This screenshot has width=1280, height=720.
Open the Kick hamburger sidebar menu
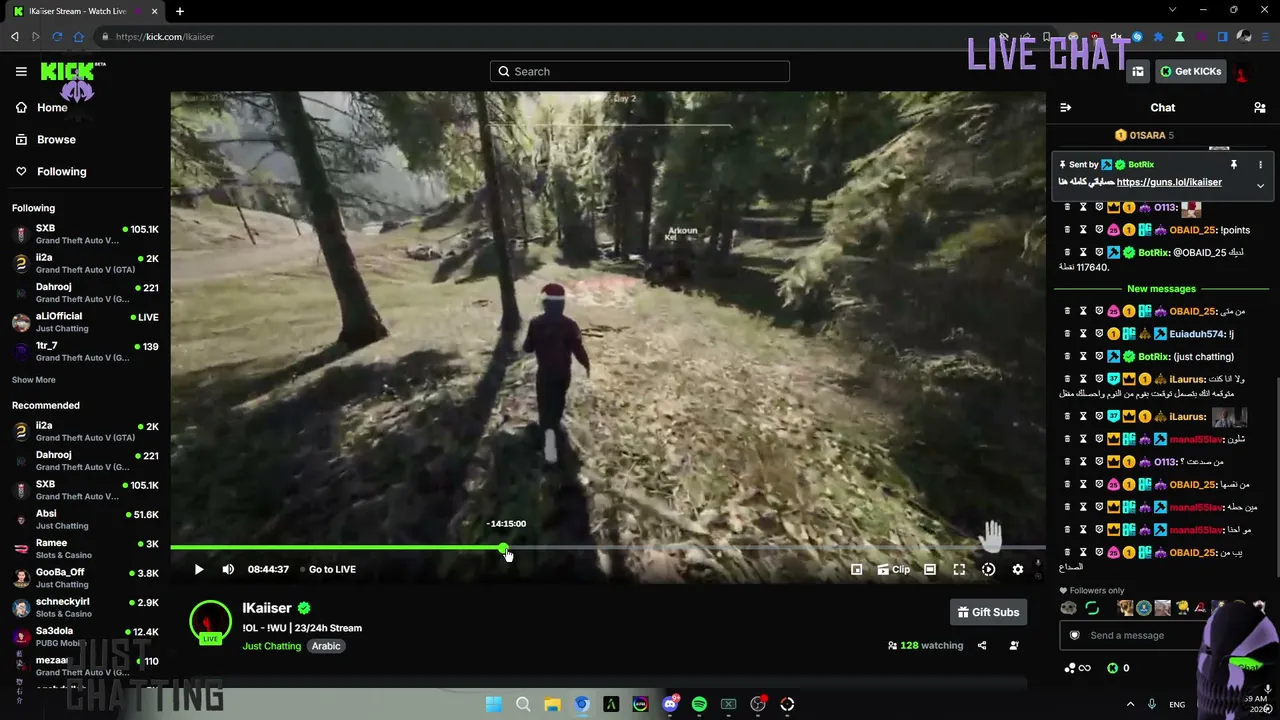tap(21, 71)
